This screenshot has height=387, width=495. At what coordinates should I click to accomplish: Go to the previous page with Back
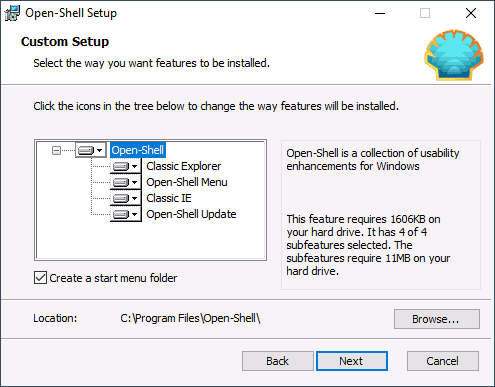[278, 361]
